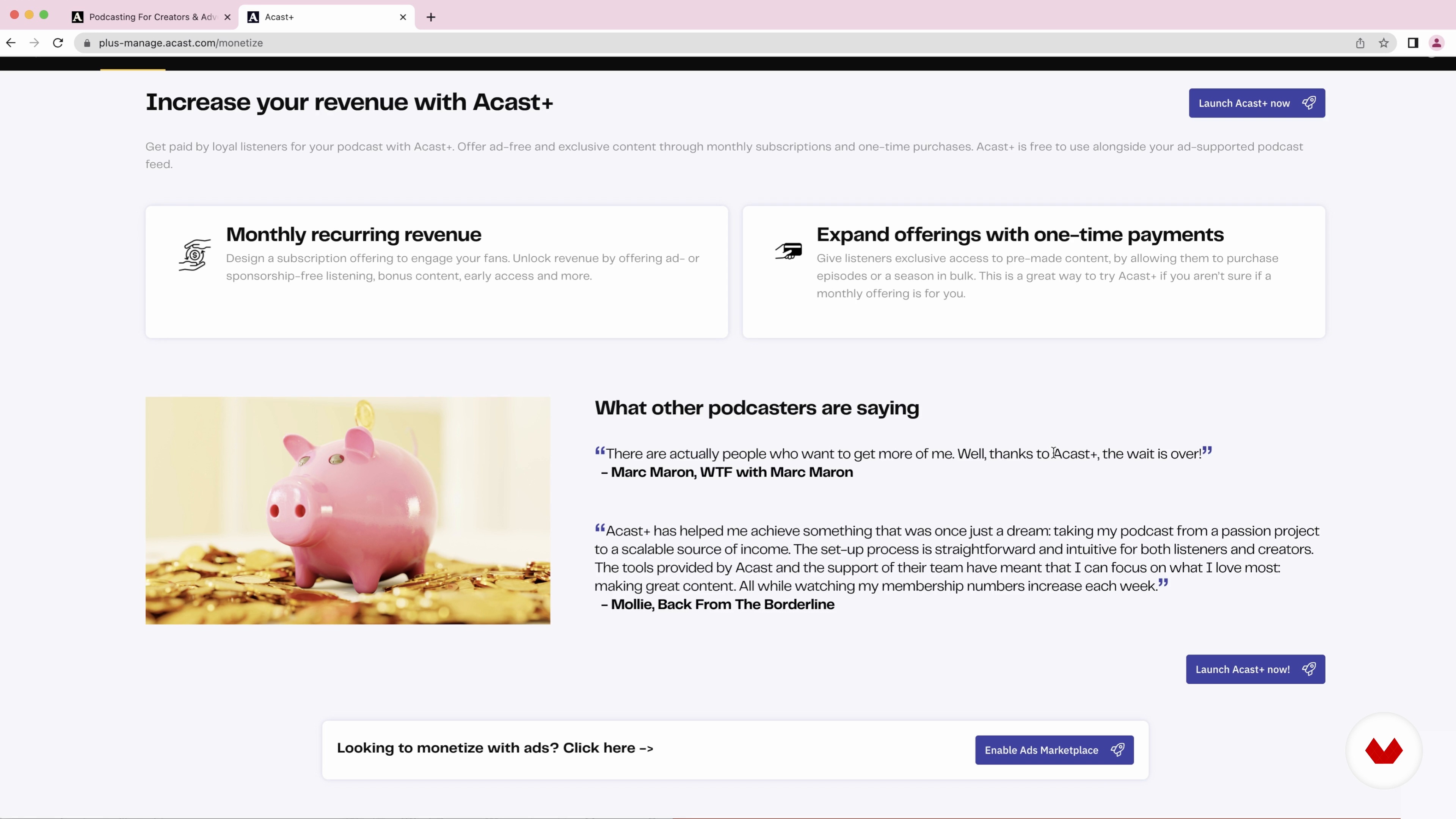Click the Monthly recurring revenue heading
The width and height of the screenshot is (1456, 819).
coord(354,235)
